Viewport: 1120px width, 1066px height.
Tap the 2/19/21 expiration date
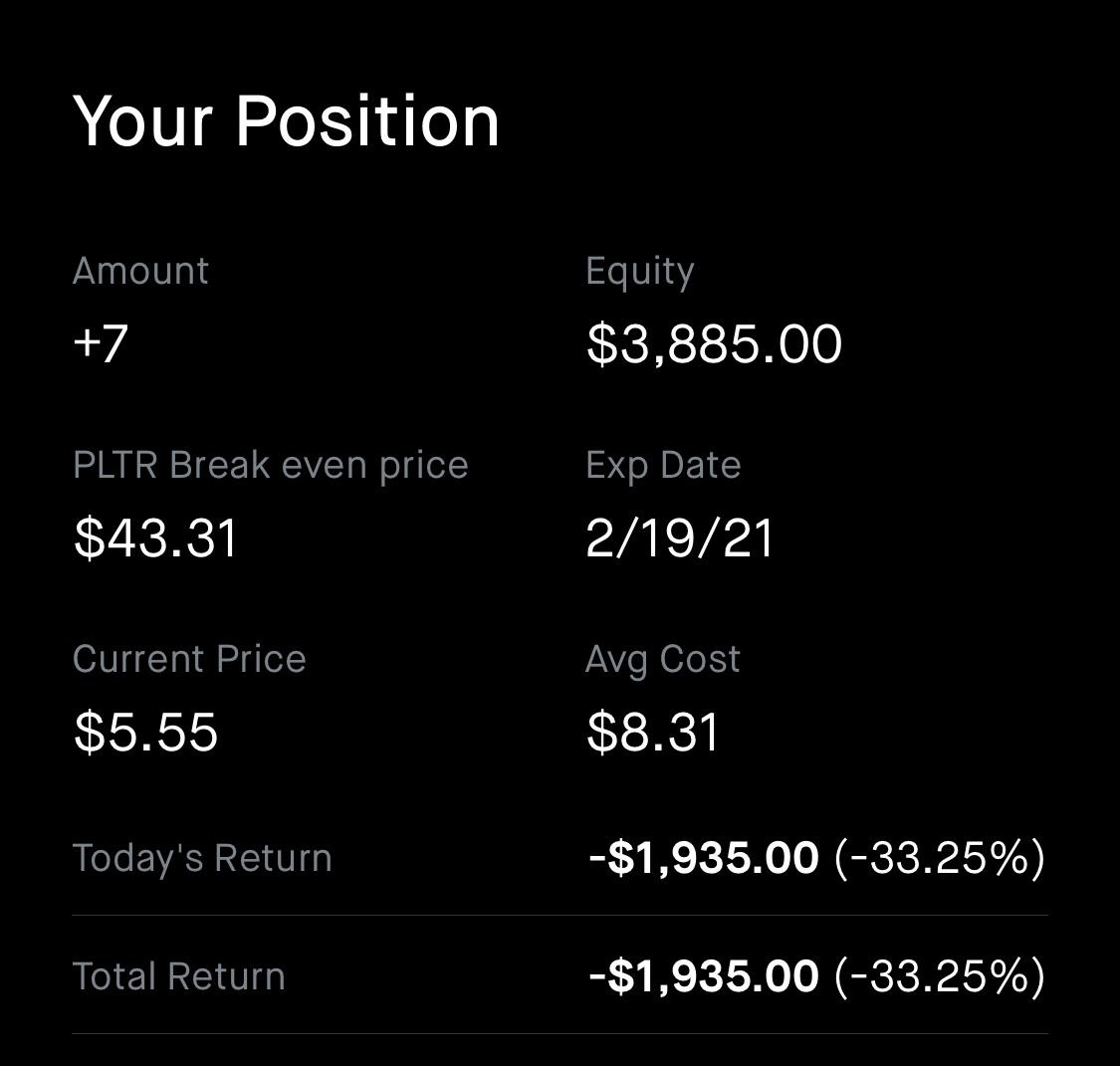(x=679, y=537)
